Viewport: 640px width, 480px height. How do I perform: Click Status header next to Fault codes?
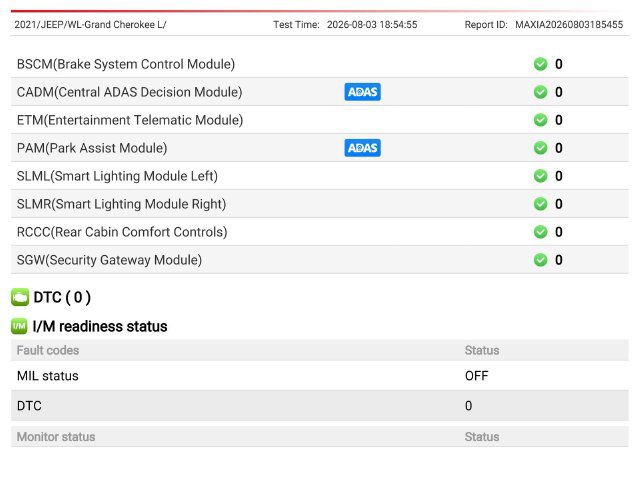click(482, 350)
